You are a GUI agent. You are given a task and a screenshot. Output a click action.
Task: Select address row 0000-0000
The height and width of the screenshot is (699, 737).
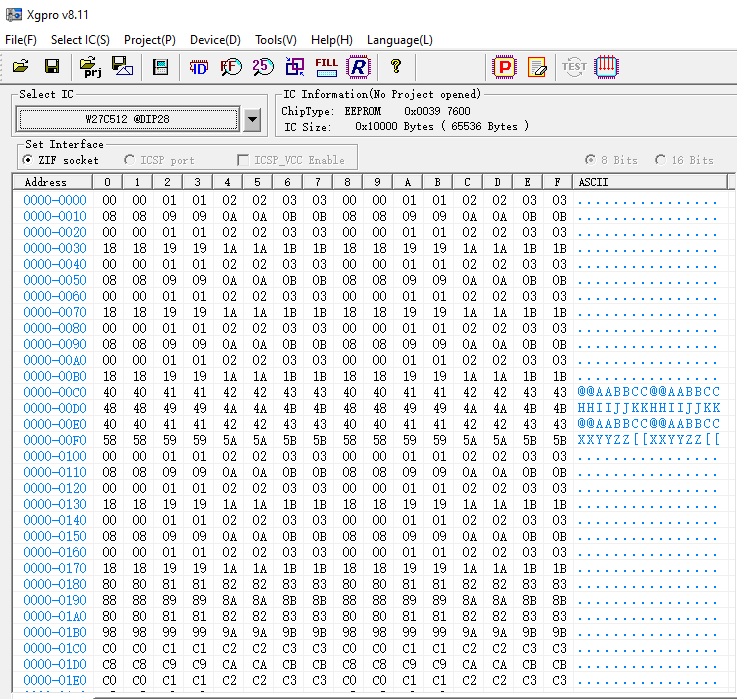click(x=55, y=200)
